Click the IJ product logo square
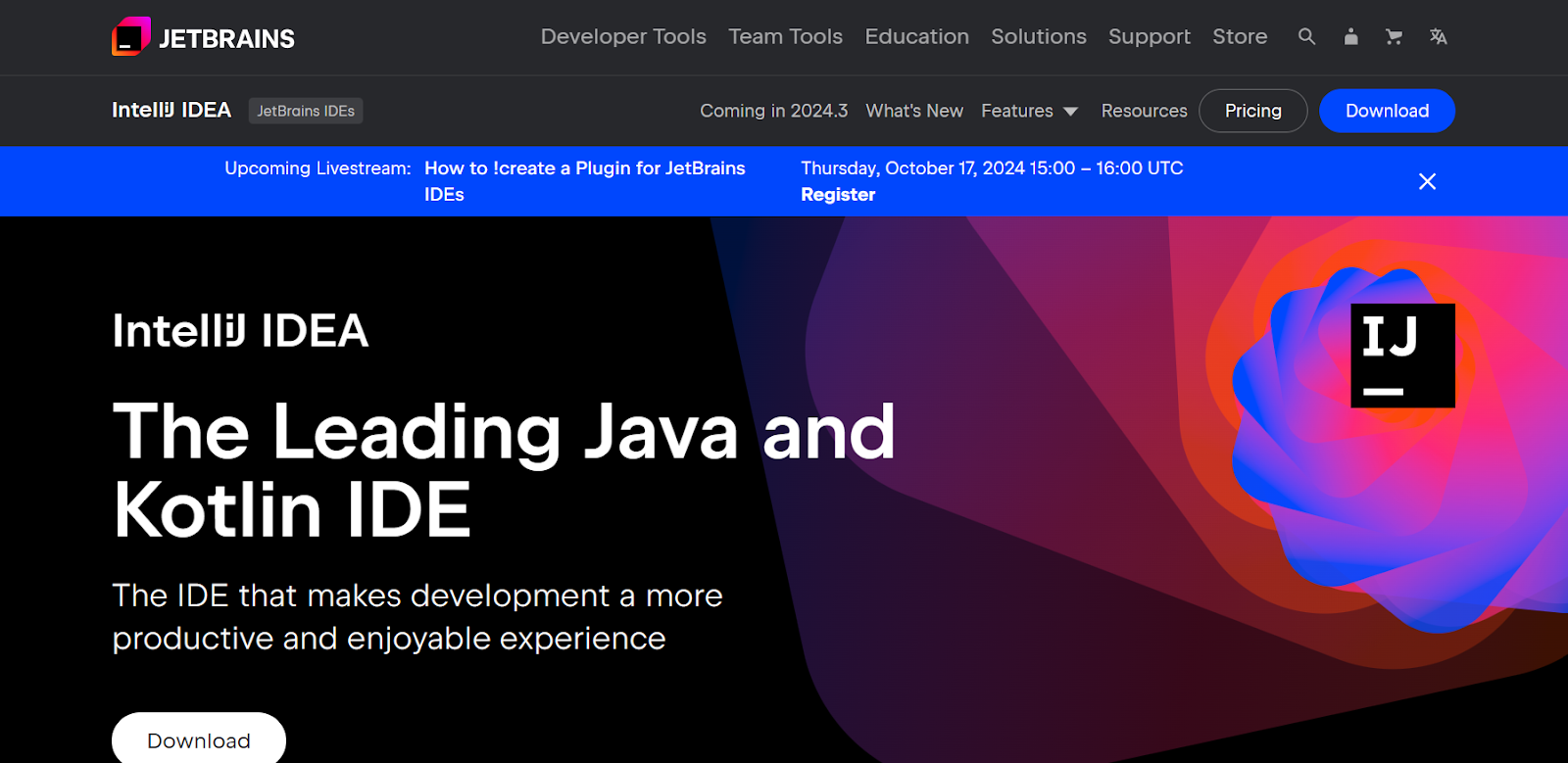 click(x=1402, y=356)
